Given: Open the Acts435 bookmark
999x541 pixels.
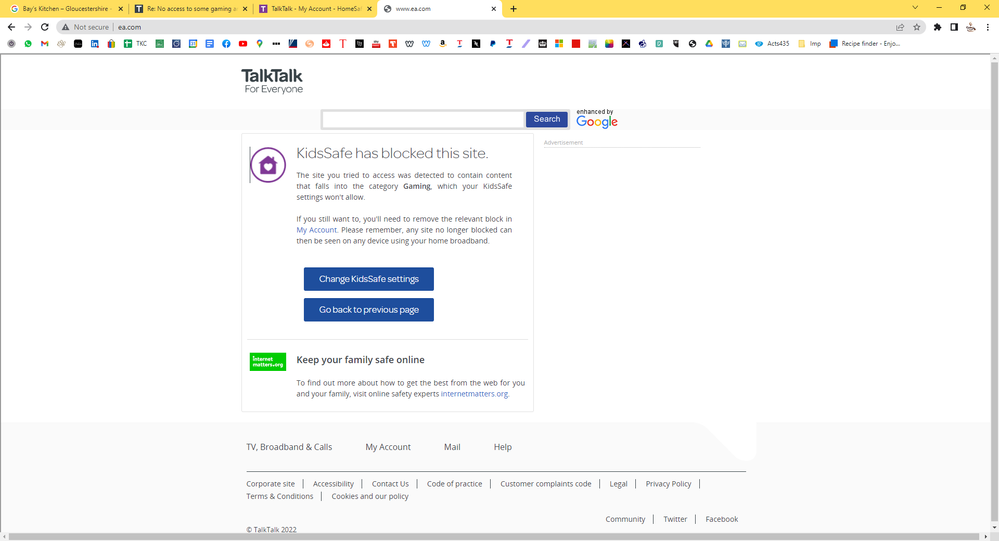Looking at the screenshot, I should 772,44.
